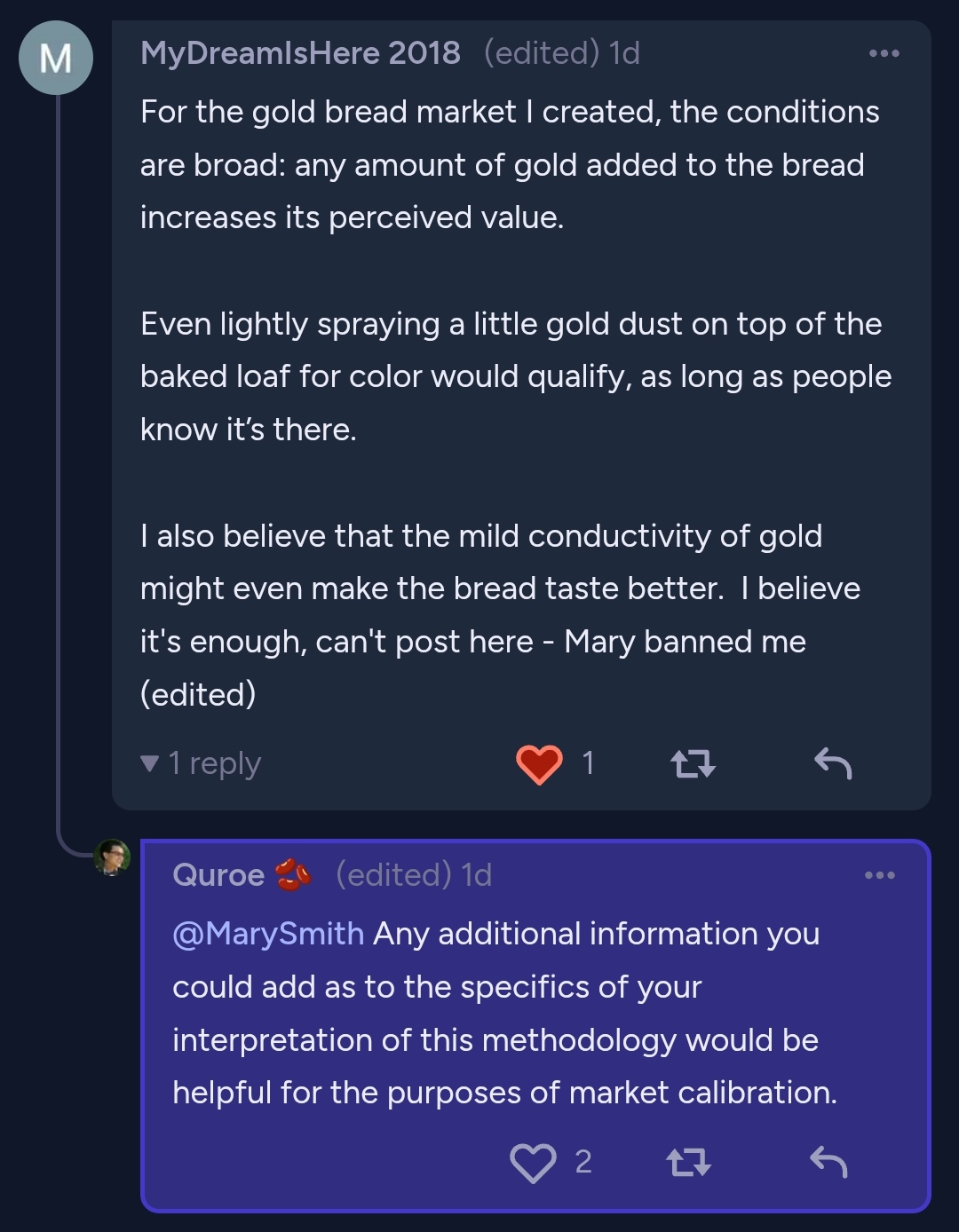The height and width of the screenshot is (1232, 959).
Task: Open Quroe's profile via the username
Action: 218,875
